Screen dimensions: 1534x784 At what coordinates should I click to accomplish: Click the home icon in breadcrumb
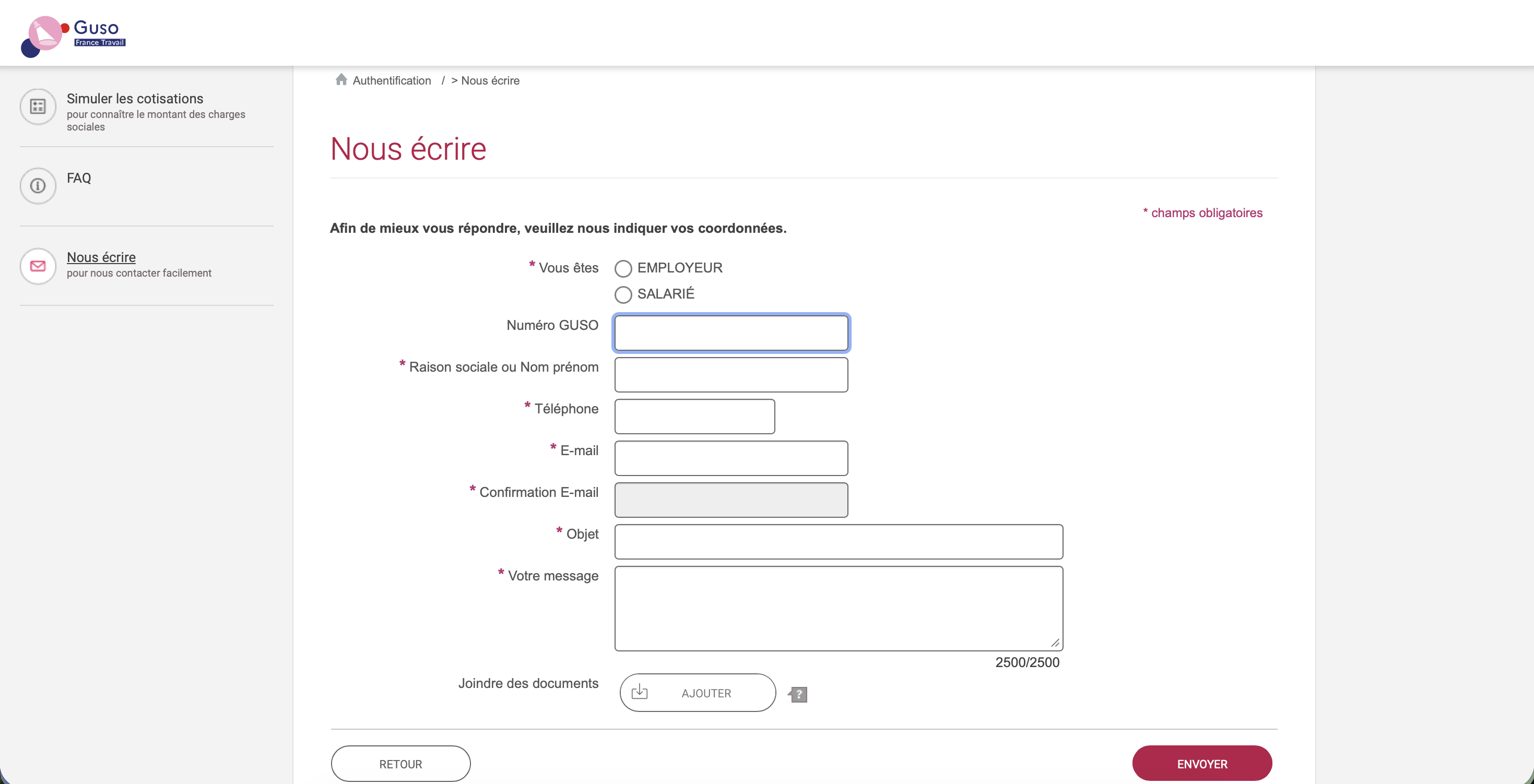[x=341, y=80]
